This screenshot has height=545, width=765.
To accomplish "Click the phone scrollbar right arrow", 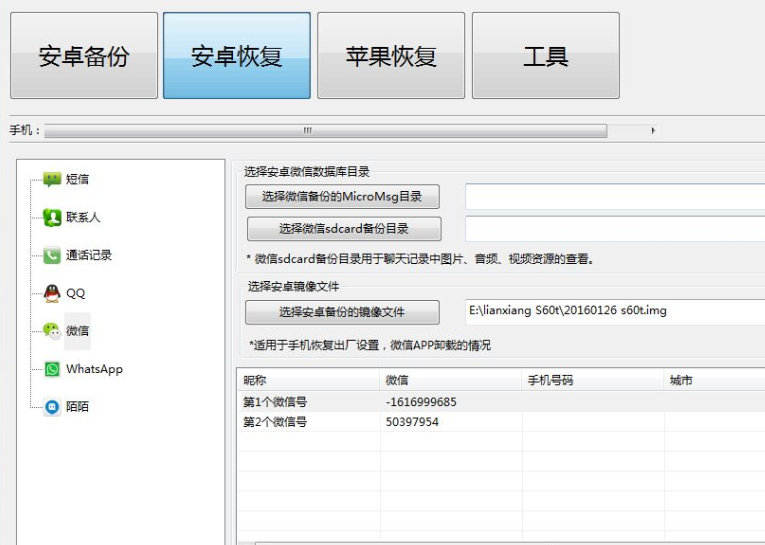I will pyautogui.click(x=653, y=131).
